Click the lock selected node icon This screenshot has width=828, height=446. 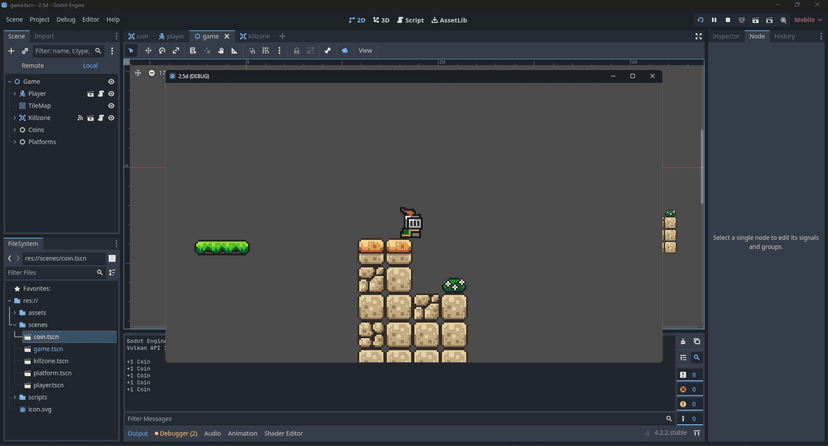coord(297,51)
